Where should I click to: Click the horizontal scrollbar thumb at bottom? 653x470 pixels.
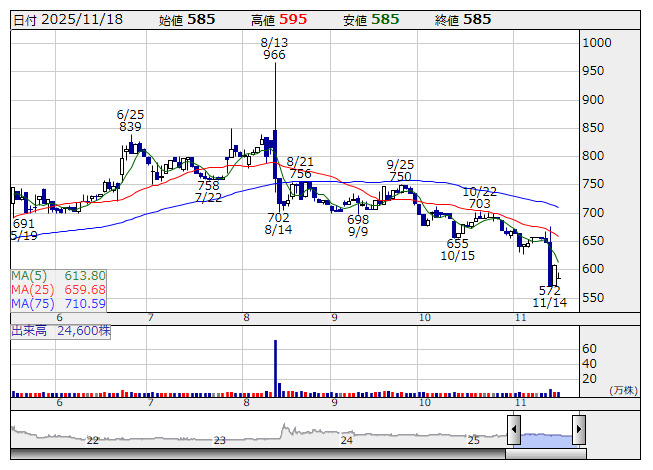(546, 454)
